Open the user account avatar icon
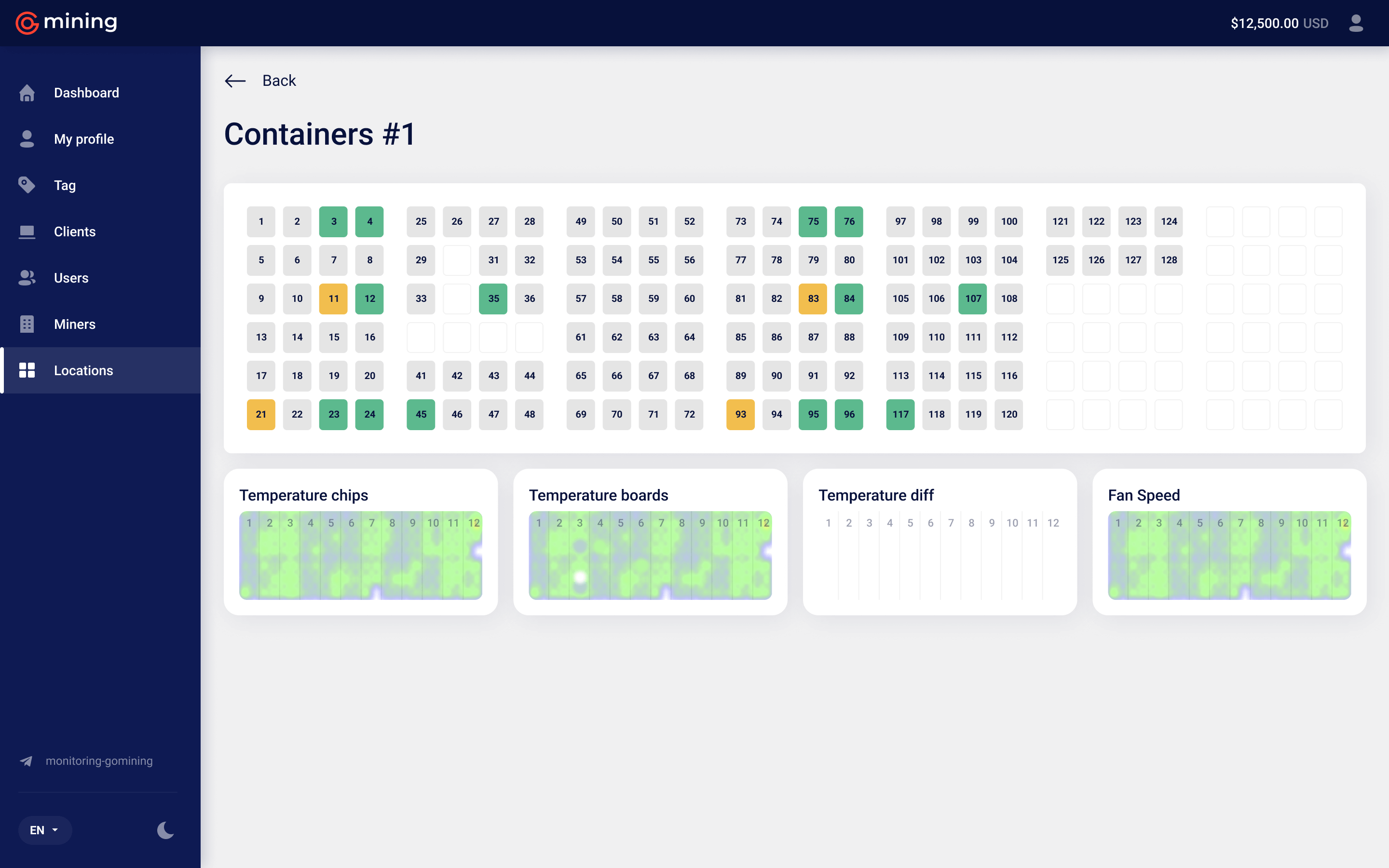This screenshot has width=1389, height=868. click(x=1356, y=23)
